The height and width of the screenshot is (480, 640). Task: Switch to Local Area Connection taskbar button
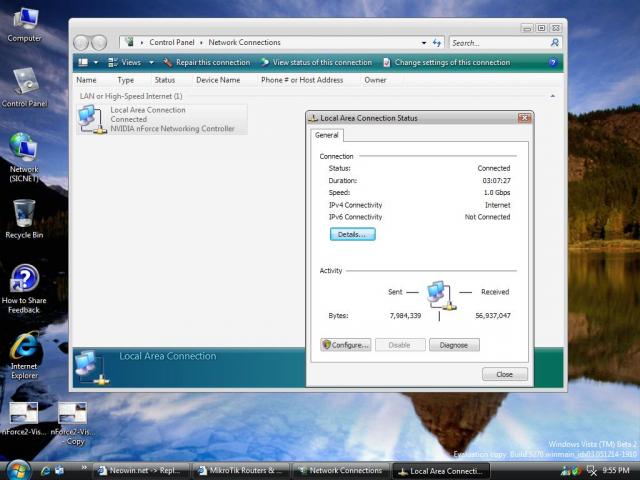(440, 471)
